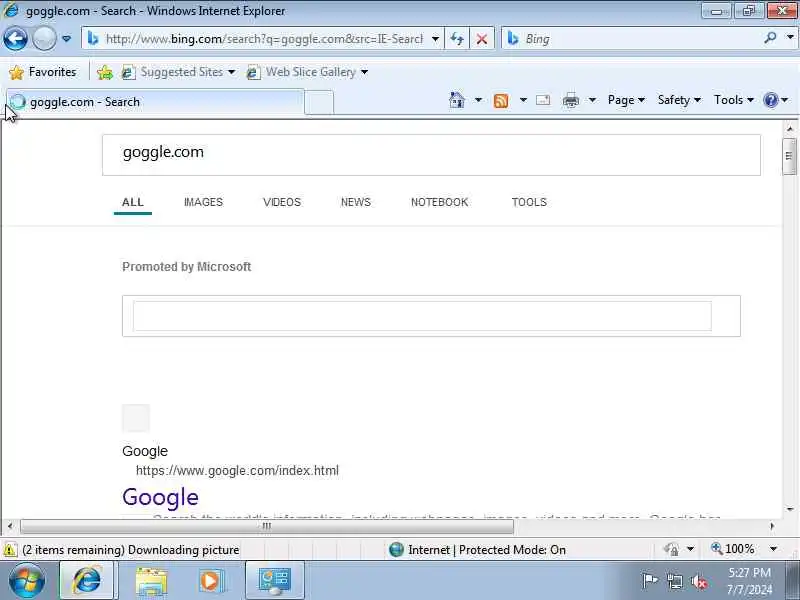Click the Control Panel taskbar icon

point(275,580)
